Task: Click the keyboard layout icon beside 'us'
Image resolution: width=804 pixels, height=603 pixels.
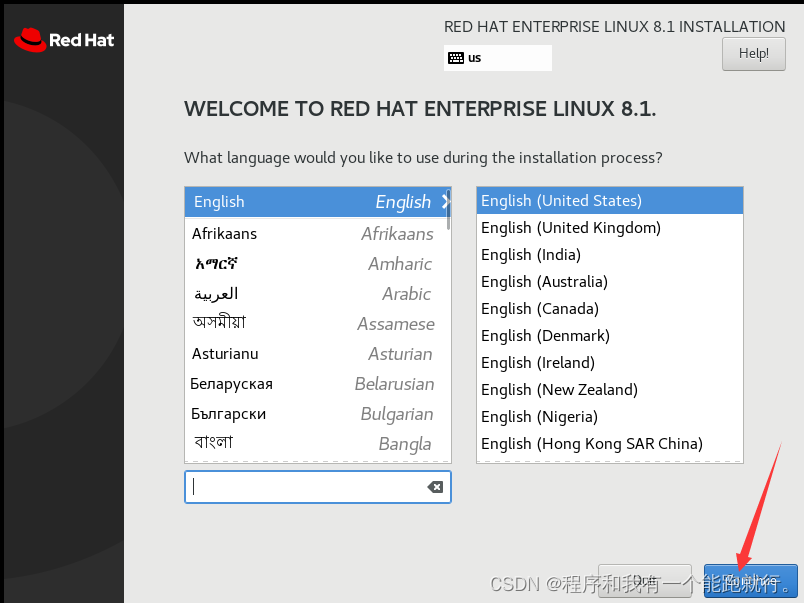Action: [x=455, y=58]
